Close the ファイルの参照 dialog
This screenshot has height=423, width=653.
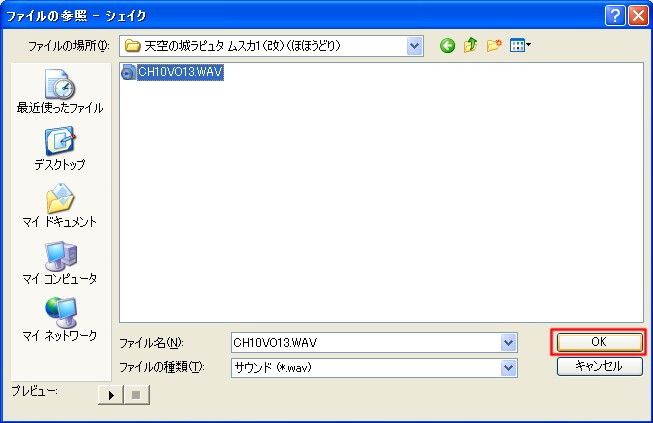(638, 16)
